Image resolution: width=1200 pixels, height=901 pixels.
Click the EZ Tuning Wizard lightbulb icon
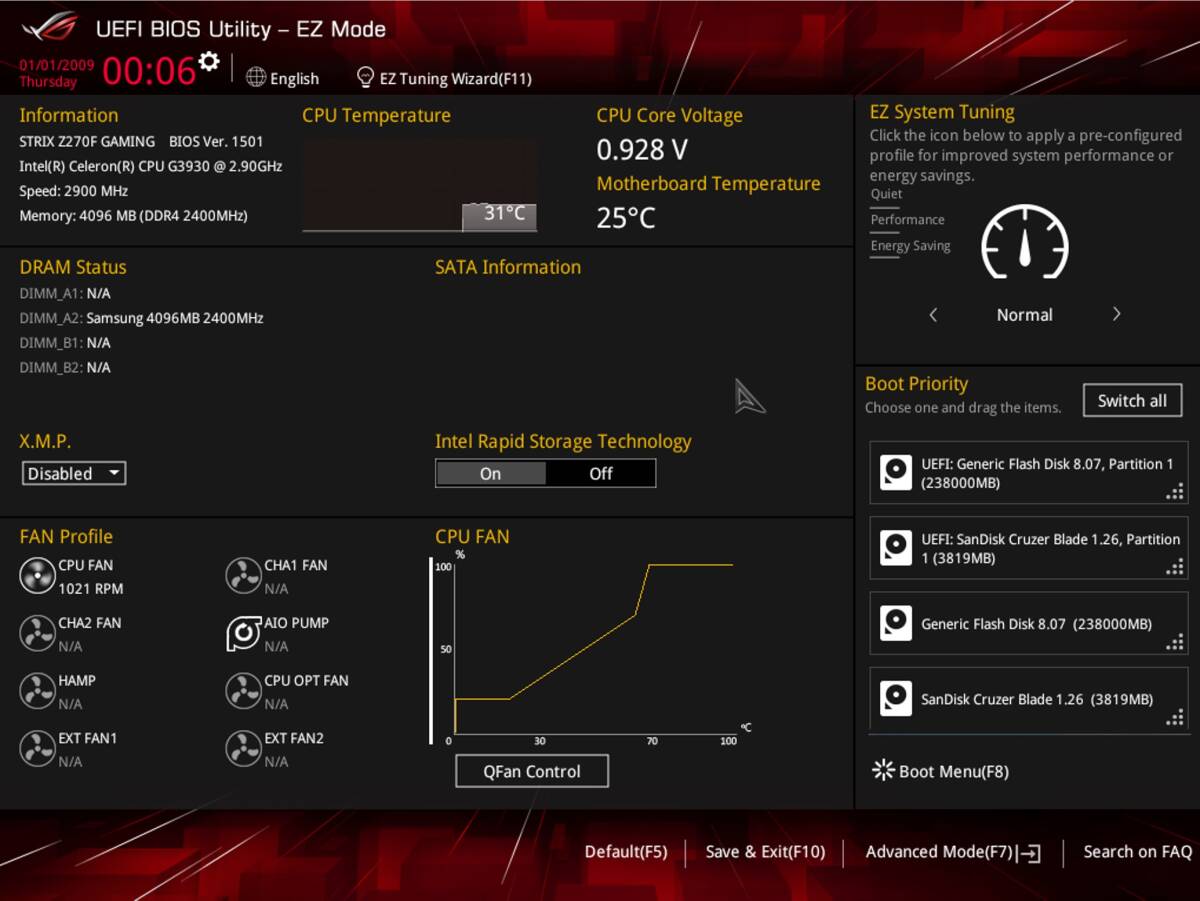click(365, 77)
